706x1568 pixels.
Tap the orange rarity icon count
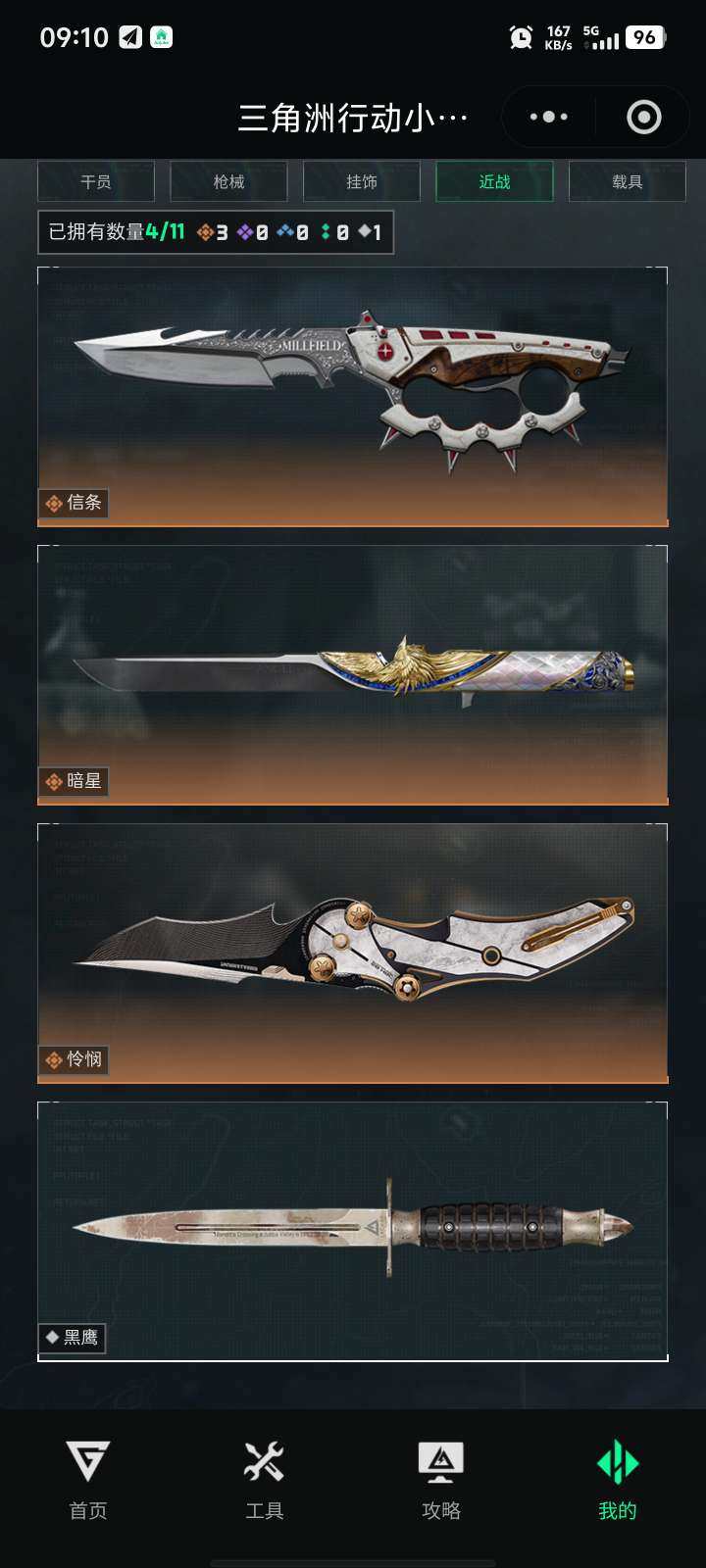213,232
